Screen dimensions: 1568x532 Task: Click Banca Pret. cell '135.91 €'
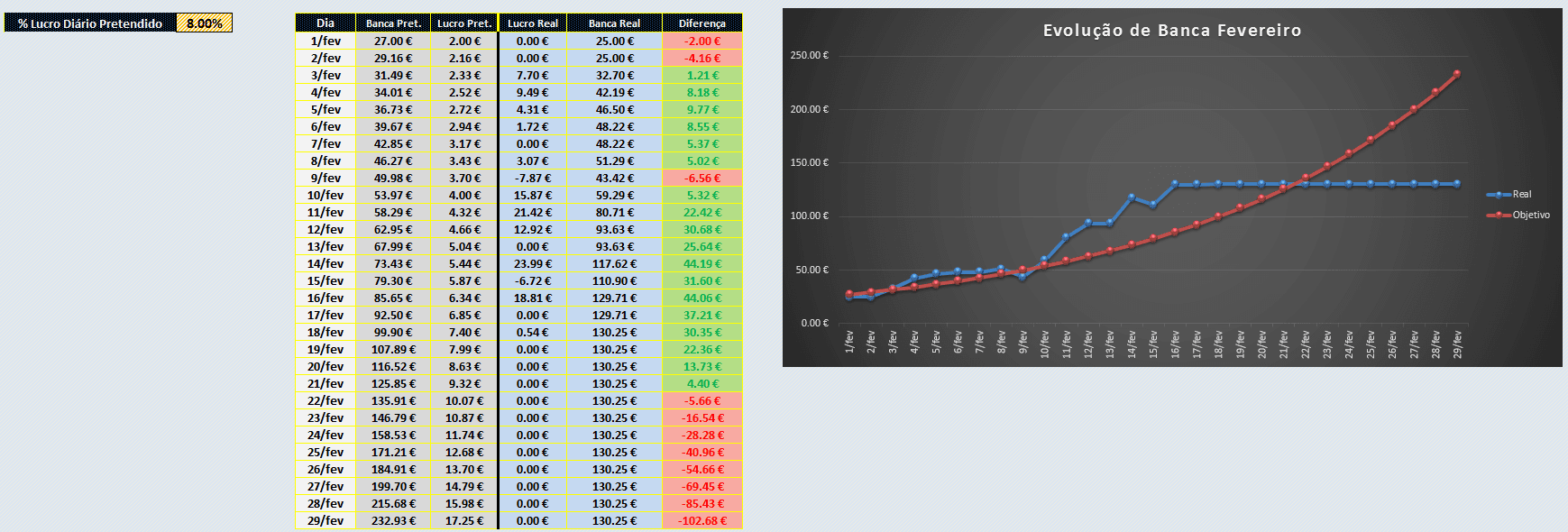(393, 400)
